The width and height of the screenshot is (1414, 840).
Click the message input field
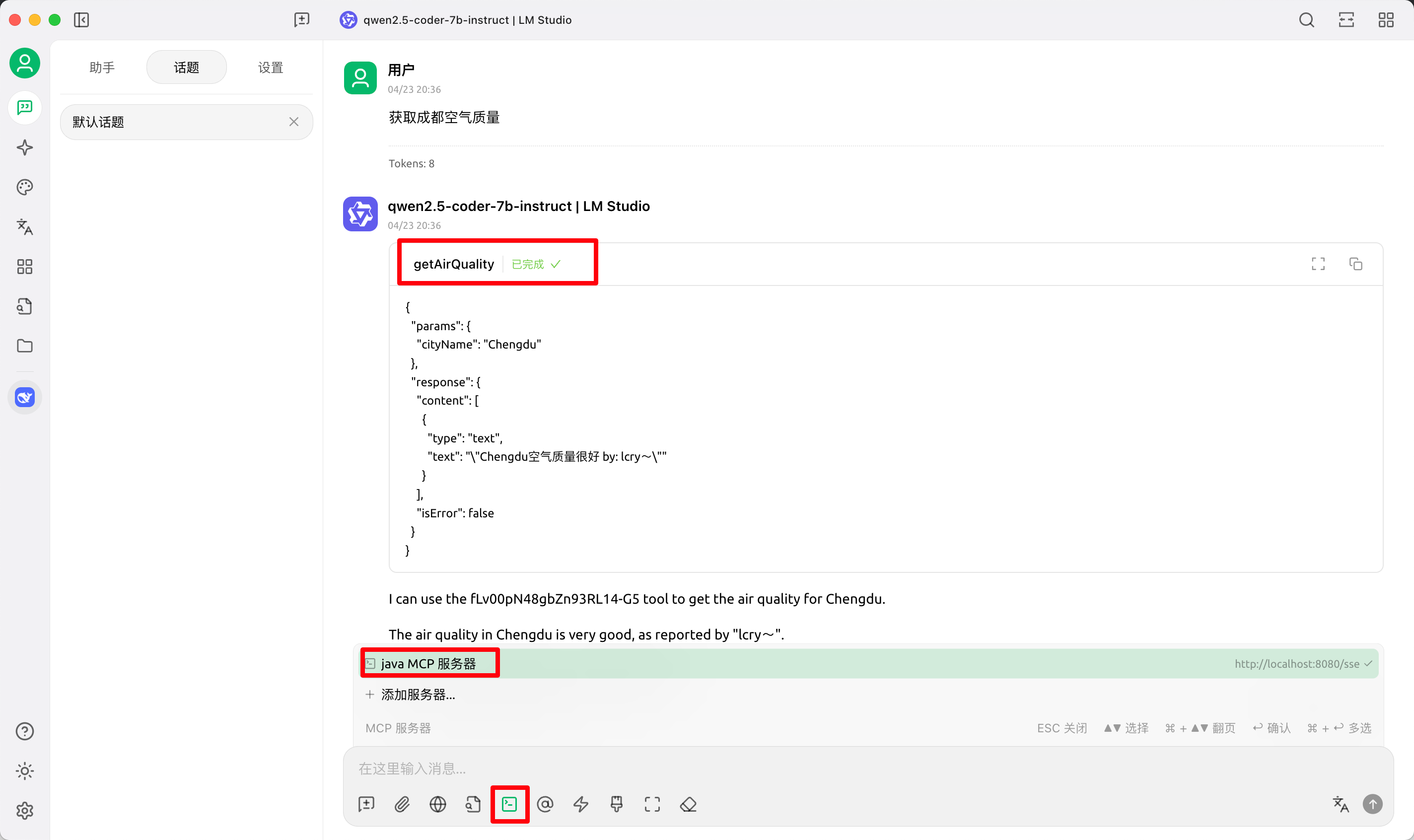(x=679, y=768)
